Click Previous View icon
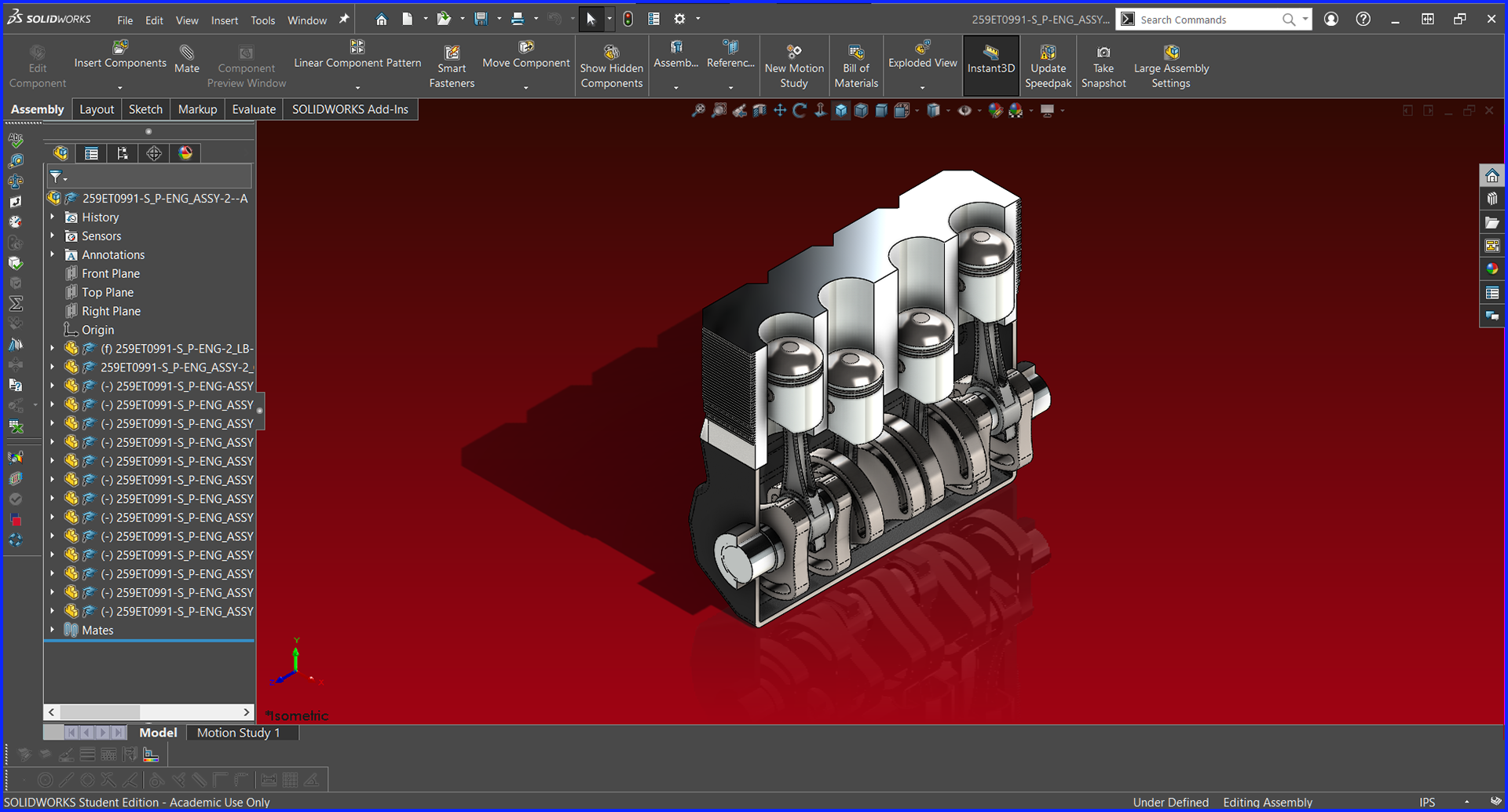The width and height of the screenshot is (1508, 812). click(739, 111)
